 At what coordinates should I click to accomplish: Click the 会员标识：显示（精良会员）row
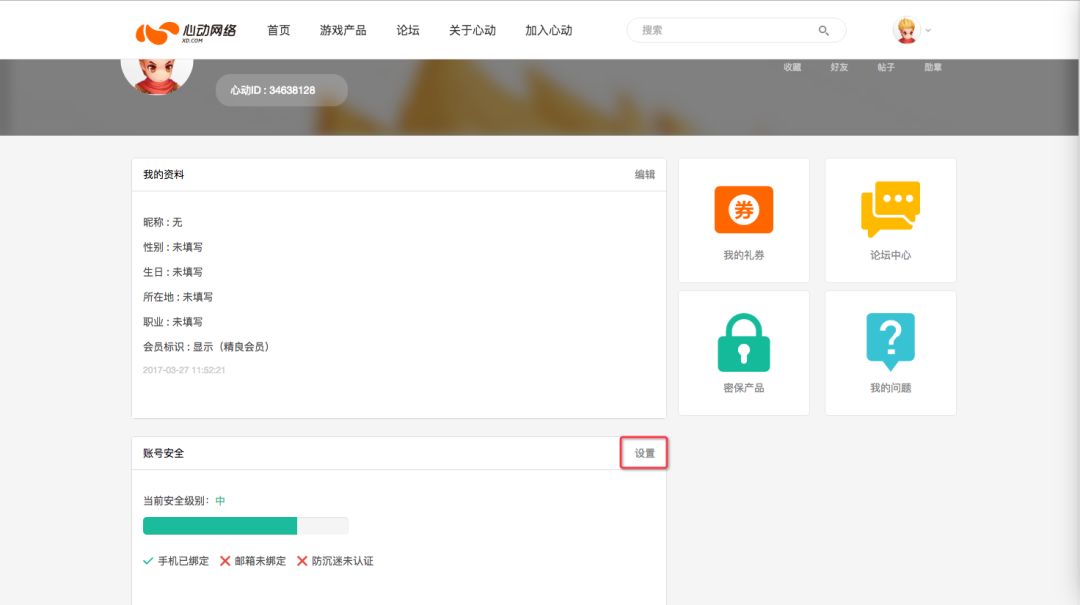click(206, 347)
